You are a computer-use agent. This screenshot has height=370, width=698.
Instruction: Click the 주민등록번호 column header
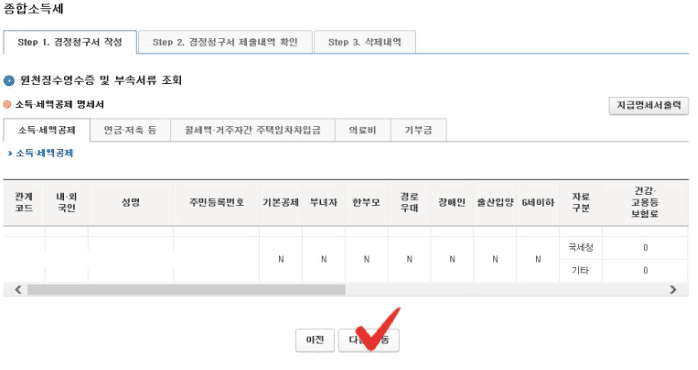216,203
